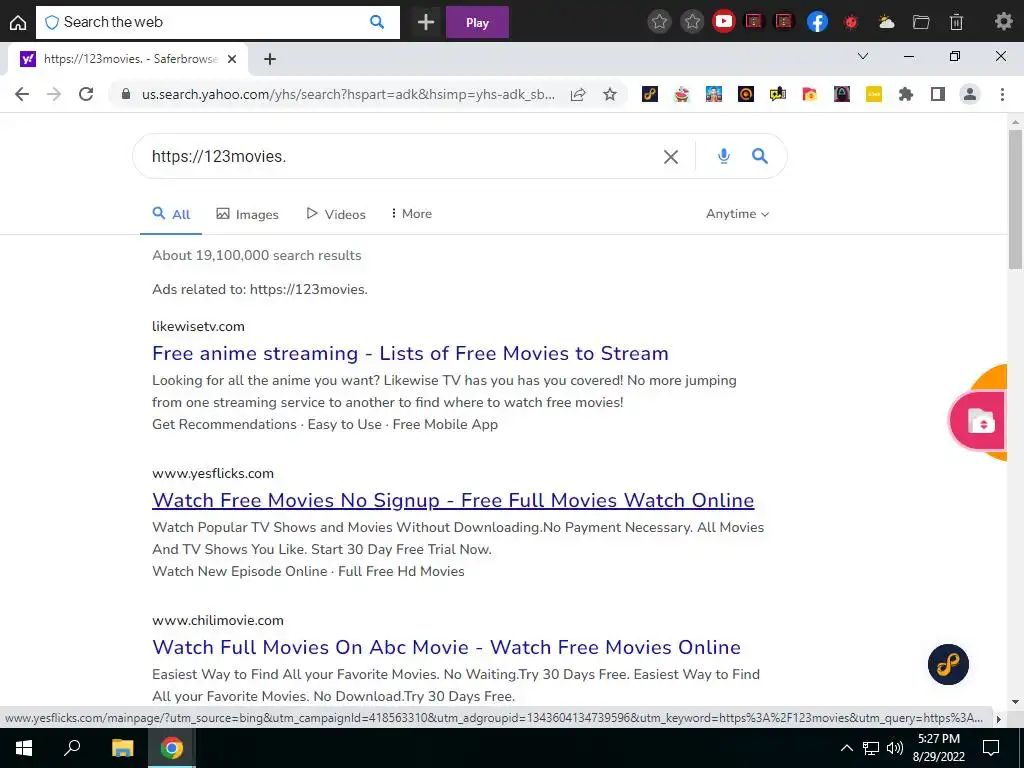Click the trash can icon in top bar
1024x768 pixels.
[956, 22]
